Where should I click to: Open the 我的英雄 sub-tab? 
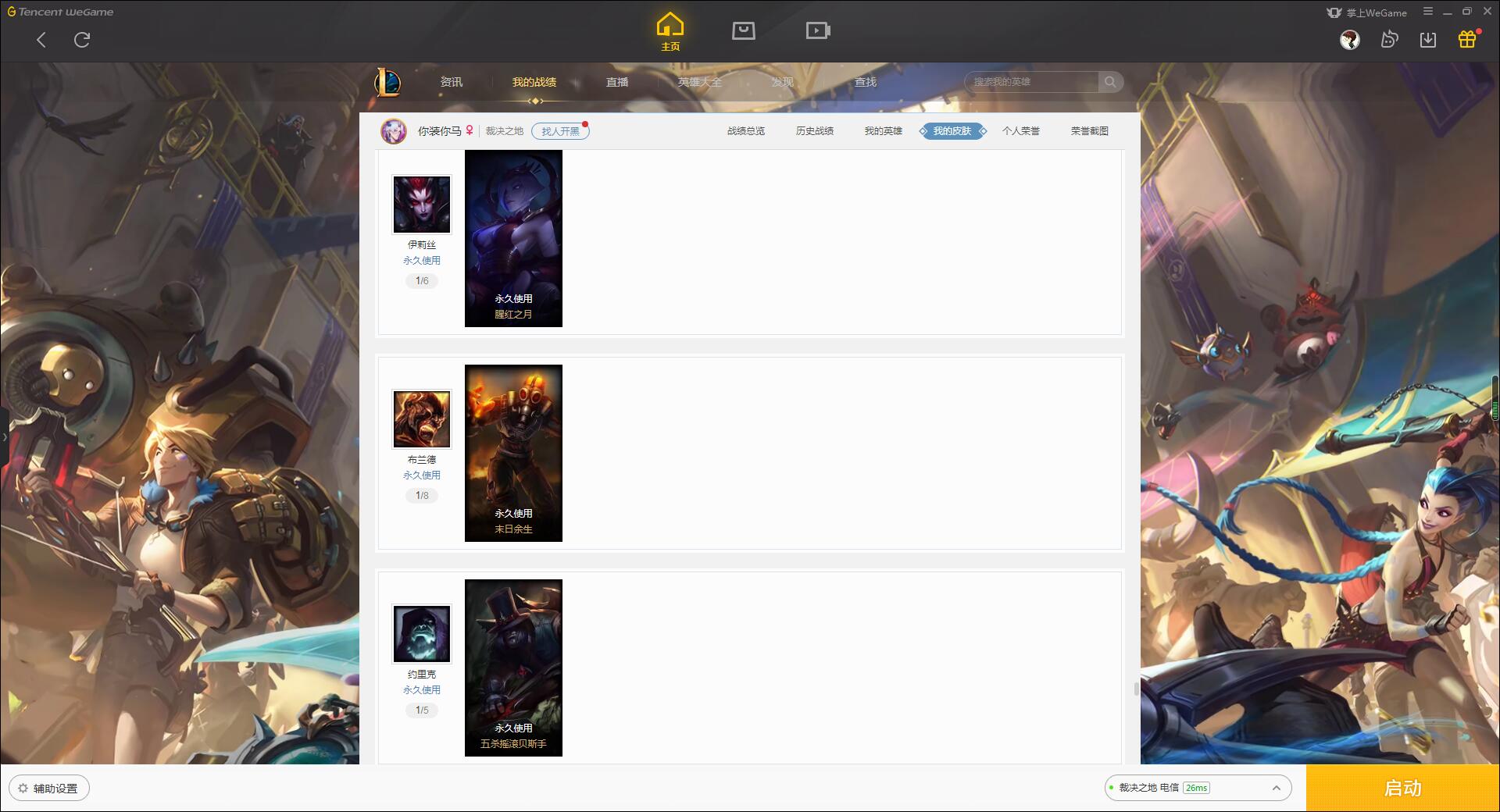pyautogui.click(x=884, y=131)
